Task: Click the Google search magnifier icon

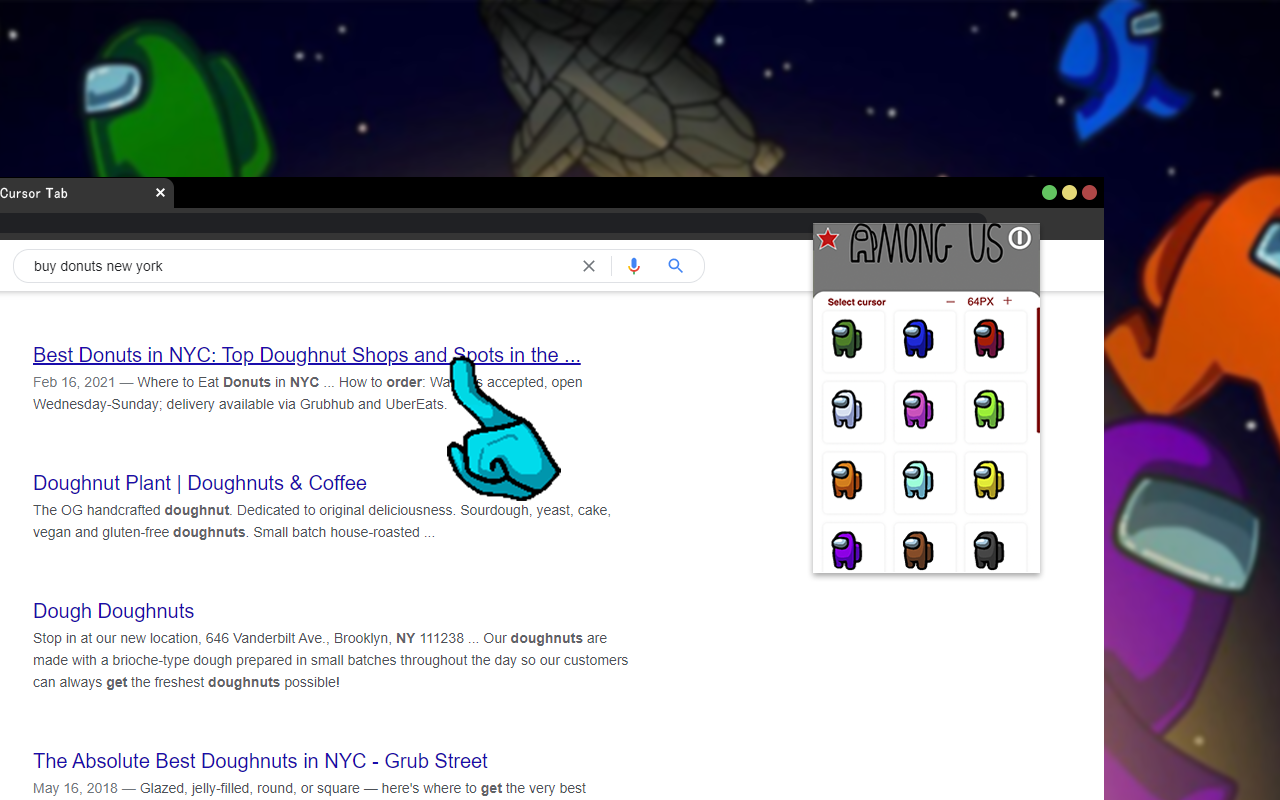Action: click(675, 265)
